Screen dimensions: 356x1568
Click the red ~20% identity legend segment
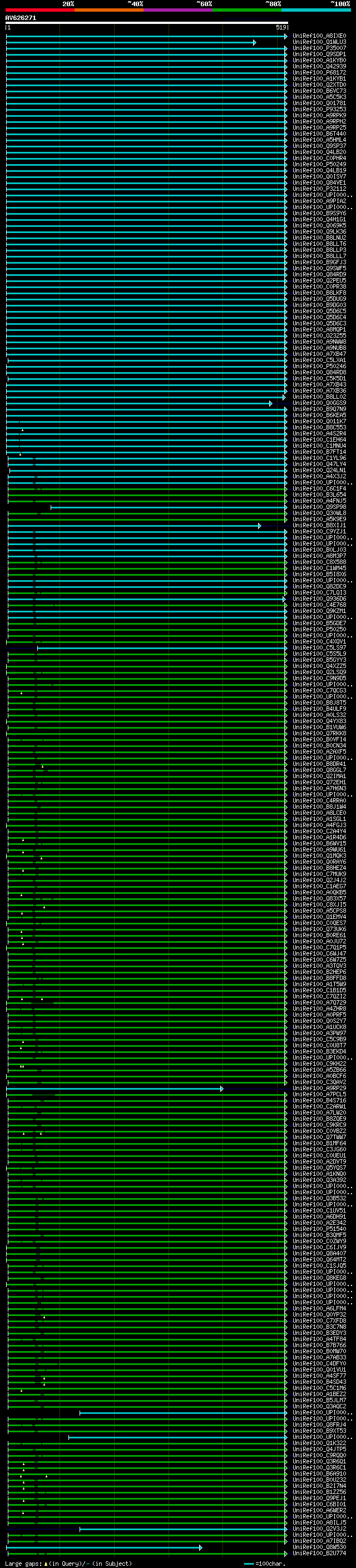click(x=39, y=10)
